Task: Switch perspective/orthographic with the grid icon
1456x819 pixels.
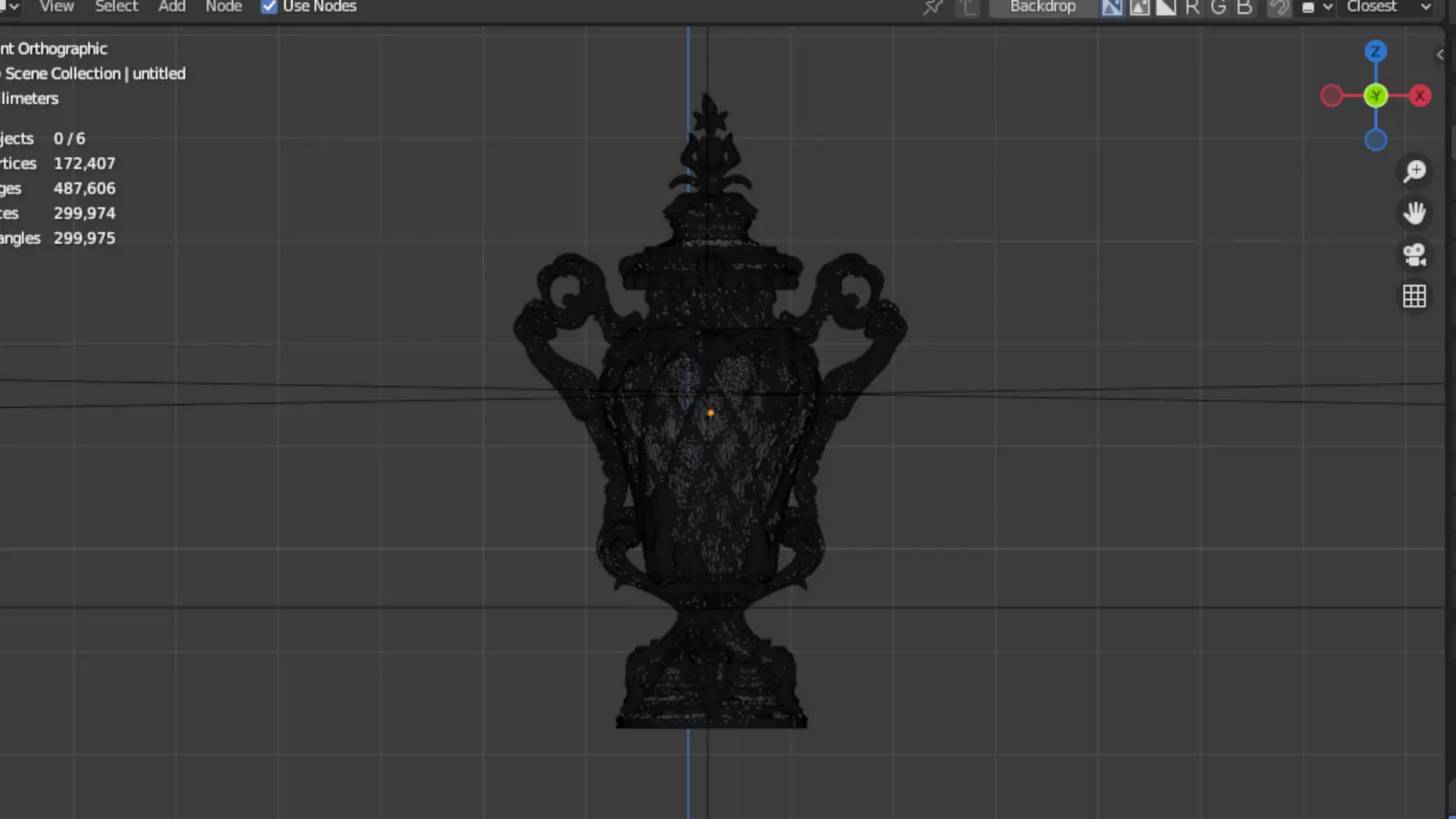Action: point(1414,297)
